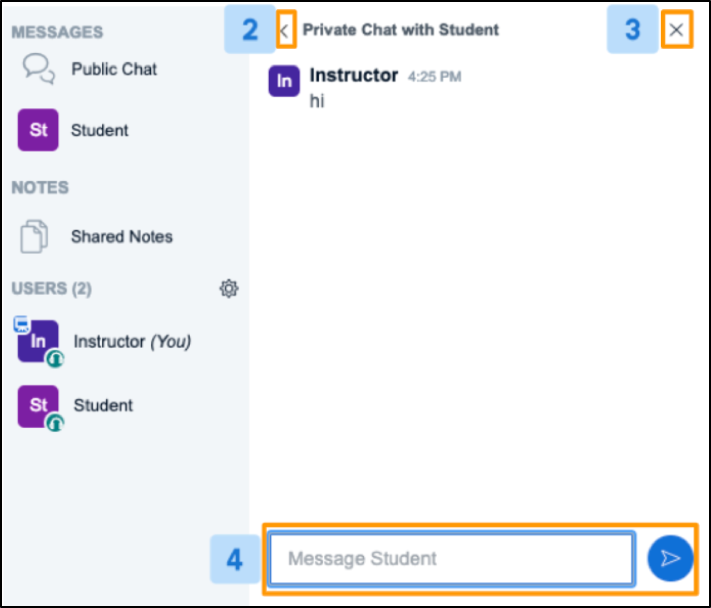Screen dimensions: 711x608
Task: Close the Private Chat with Student
Action: click(x=677, y=31)
